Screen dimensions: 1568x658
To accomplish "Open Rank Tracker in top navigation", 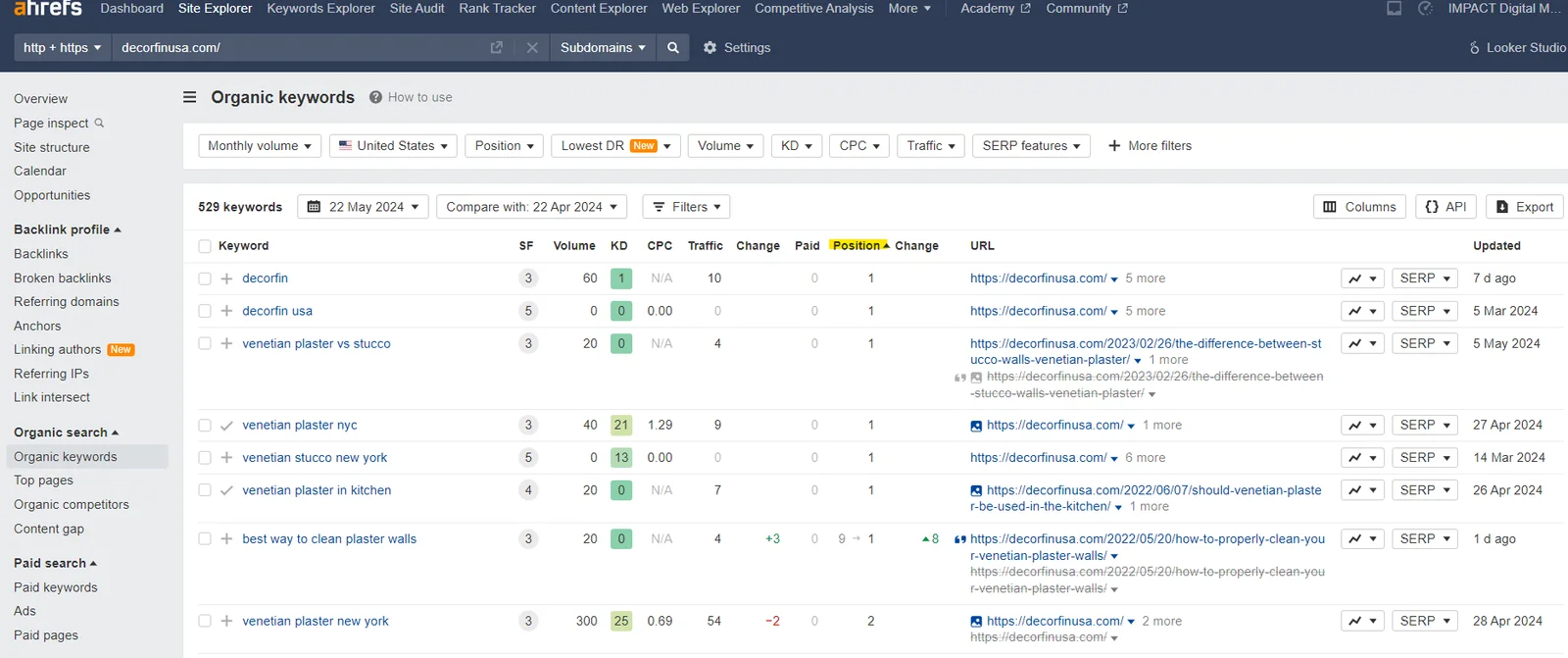I will point(498,8).
